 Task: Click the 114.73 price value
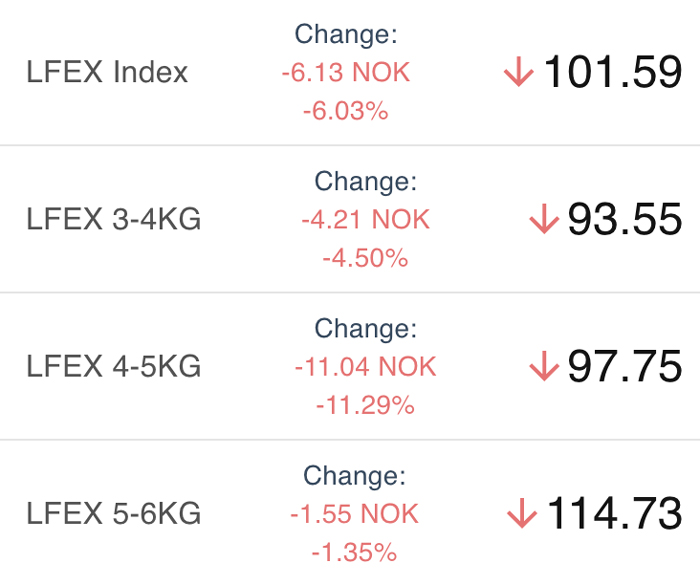pyautogui.click(x=615, y=513)
